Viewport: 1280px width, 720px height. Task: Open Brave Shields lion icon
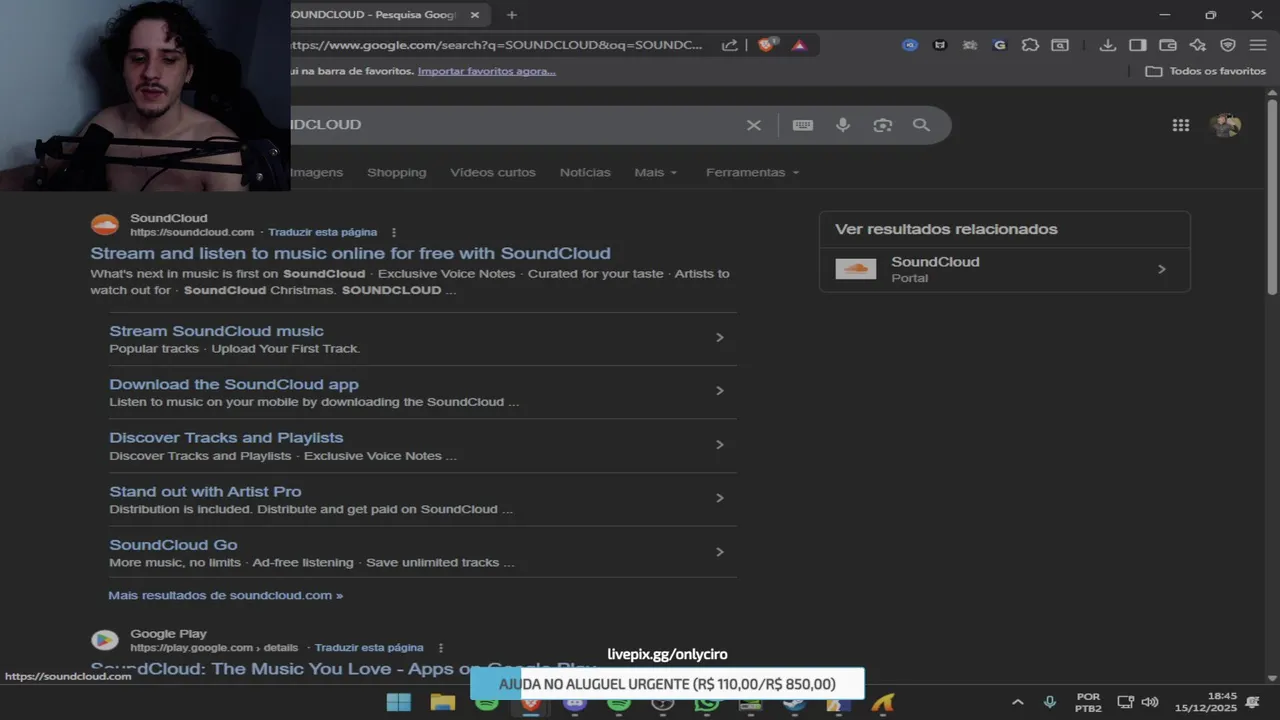coord(767,45)
